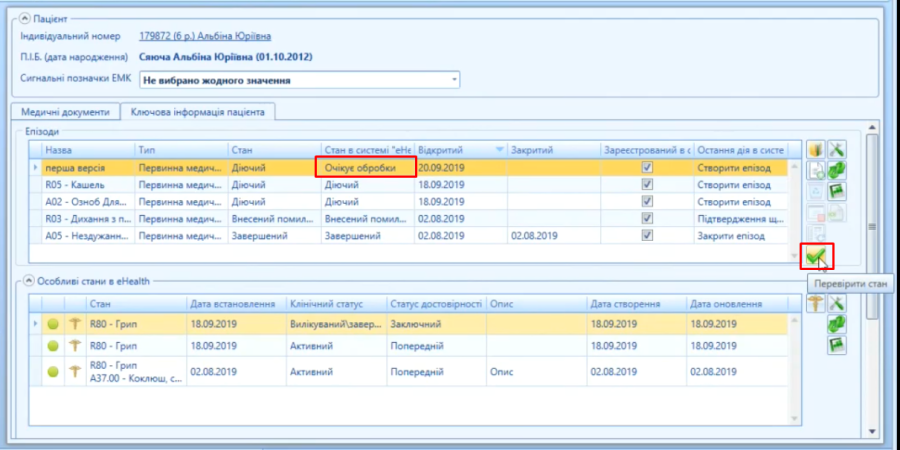Sort by Назва column header
Image resolution: width=900 pixels, height=450 pixels.
pos(88,150)
